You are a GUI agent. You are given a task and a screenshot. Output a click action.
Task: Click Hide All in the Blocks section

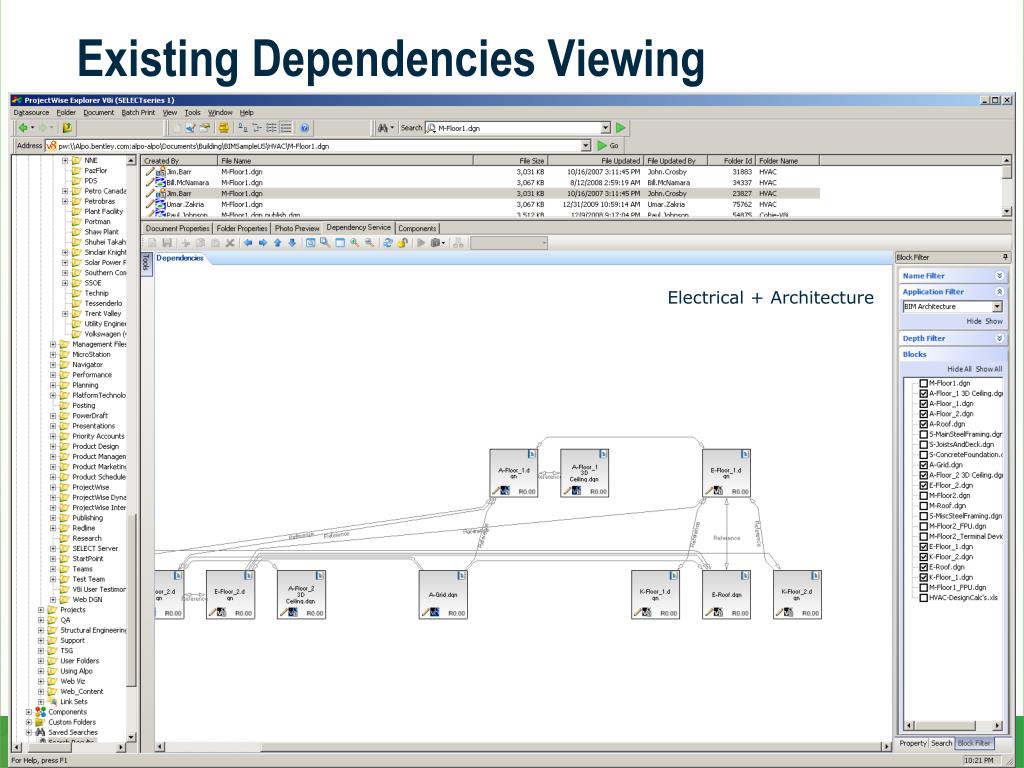pos(959,369)
